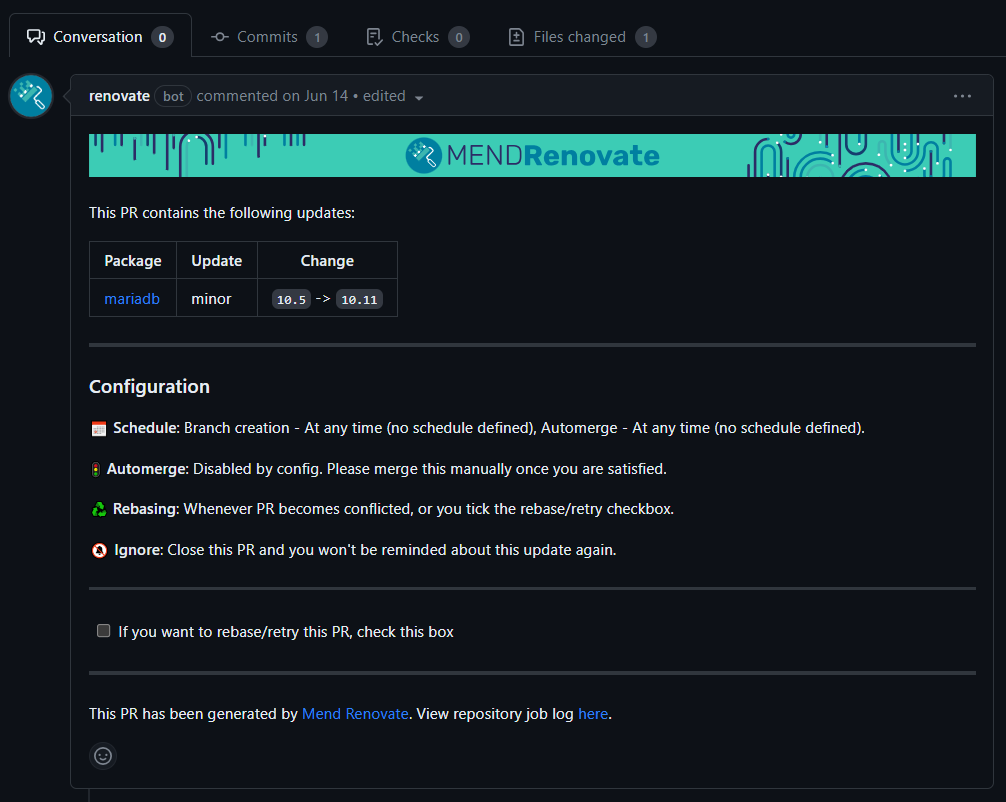This screenshot has width=1006, height=802.
Task: Switch to the Commits tab
Action: (267, 37)
